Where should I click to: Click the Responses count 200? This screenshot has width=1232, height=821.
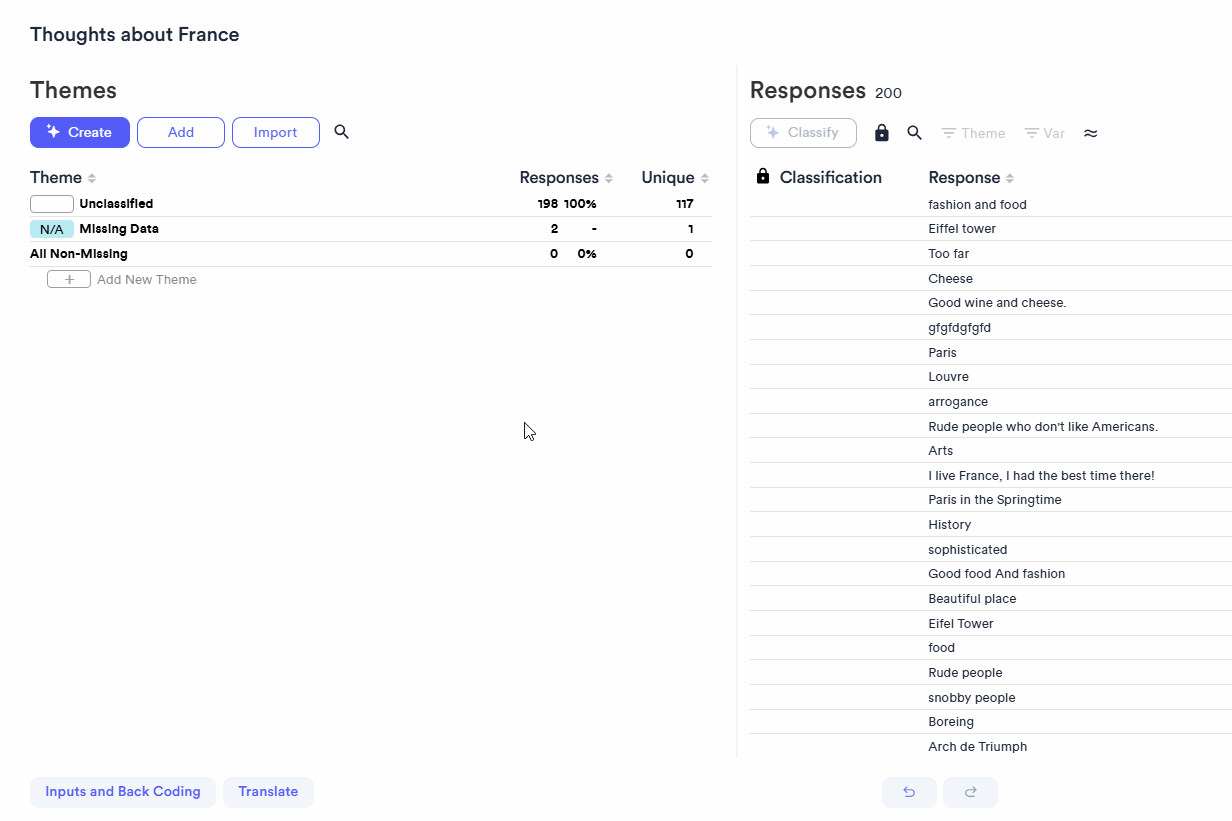point(888,93)
